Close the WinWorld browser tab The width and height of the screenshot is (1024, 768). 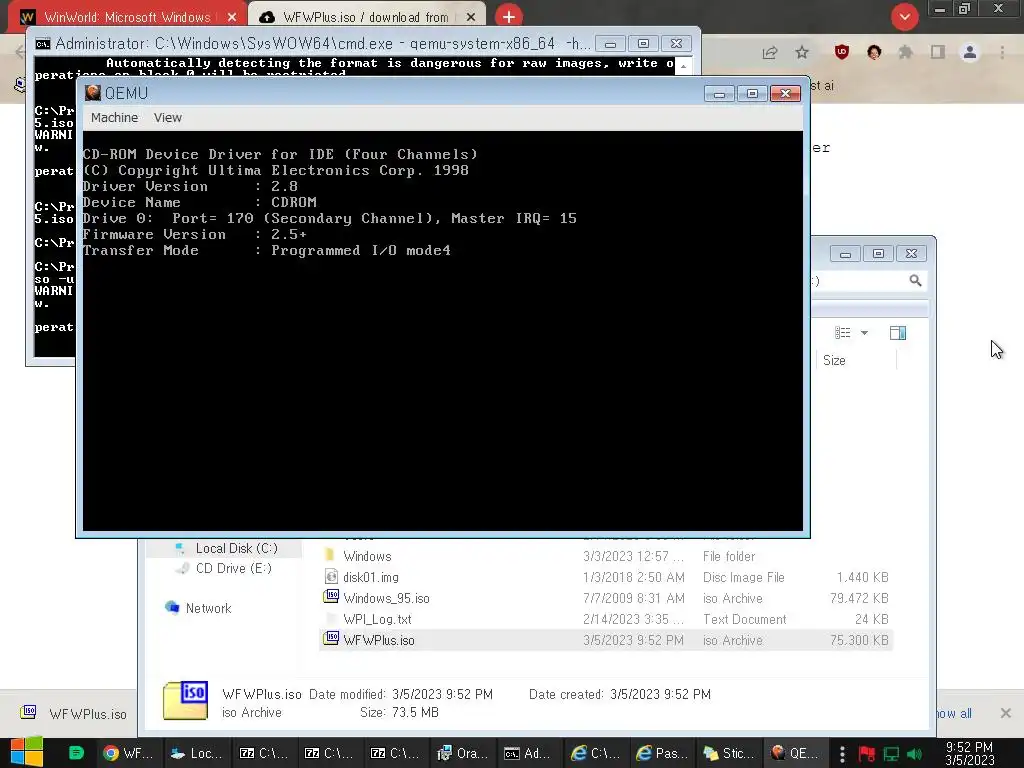coord(232,18)
